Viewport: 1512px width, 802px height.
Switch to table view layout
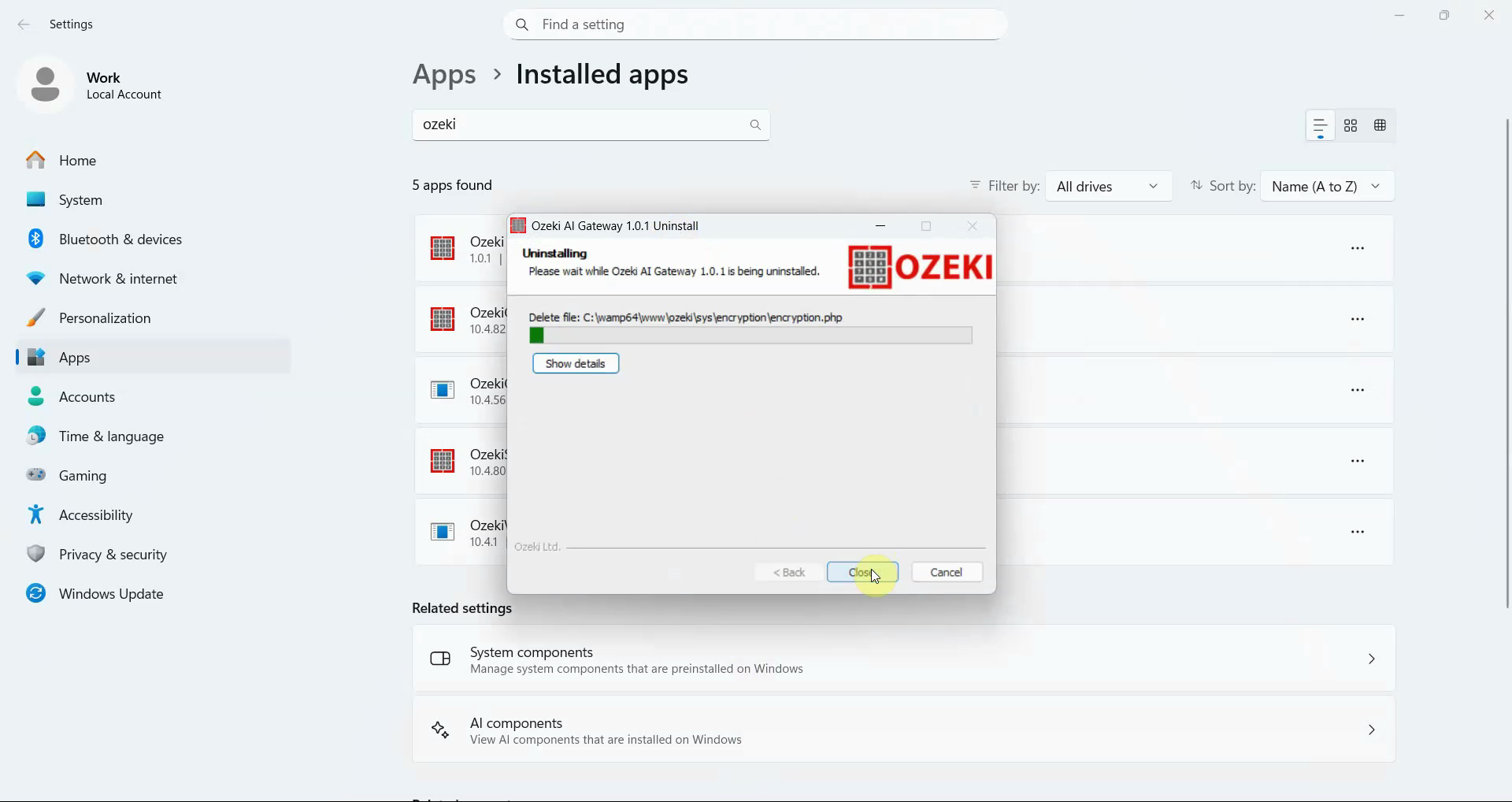pyautogui.click(x=1380, y=124)
